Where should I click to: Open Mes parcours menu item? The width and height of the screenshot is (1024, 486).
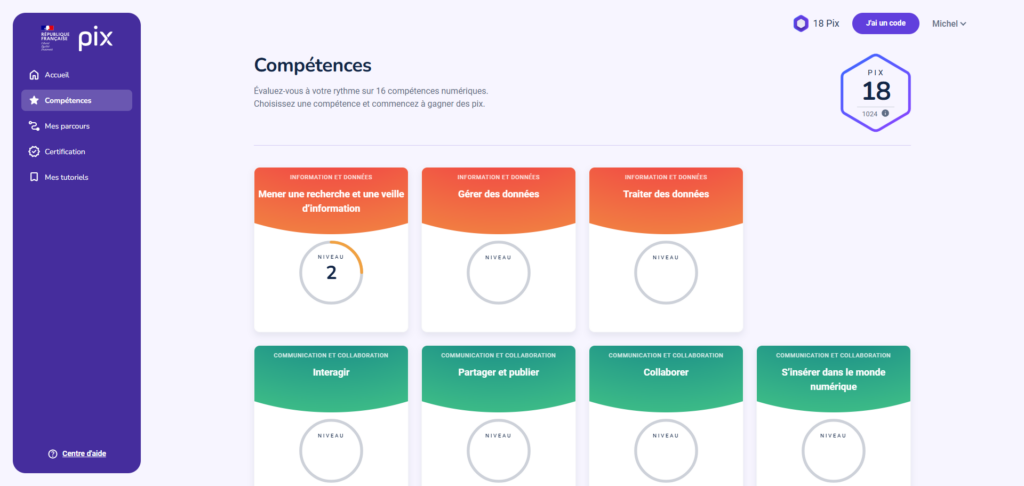click(67, 126)
